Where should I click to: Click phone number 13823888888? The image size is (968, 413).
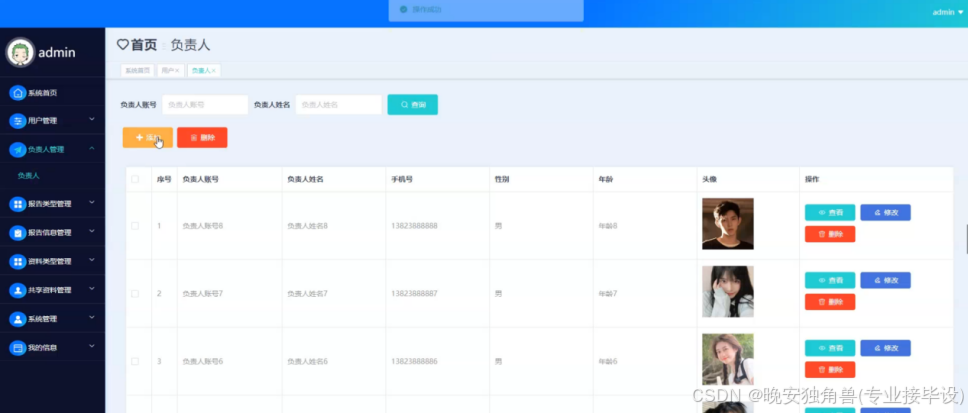click(414, 226)
